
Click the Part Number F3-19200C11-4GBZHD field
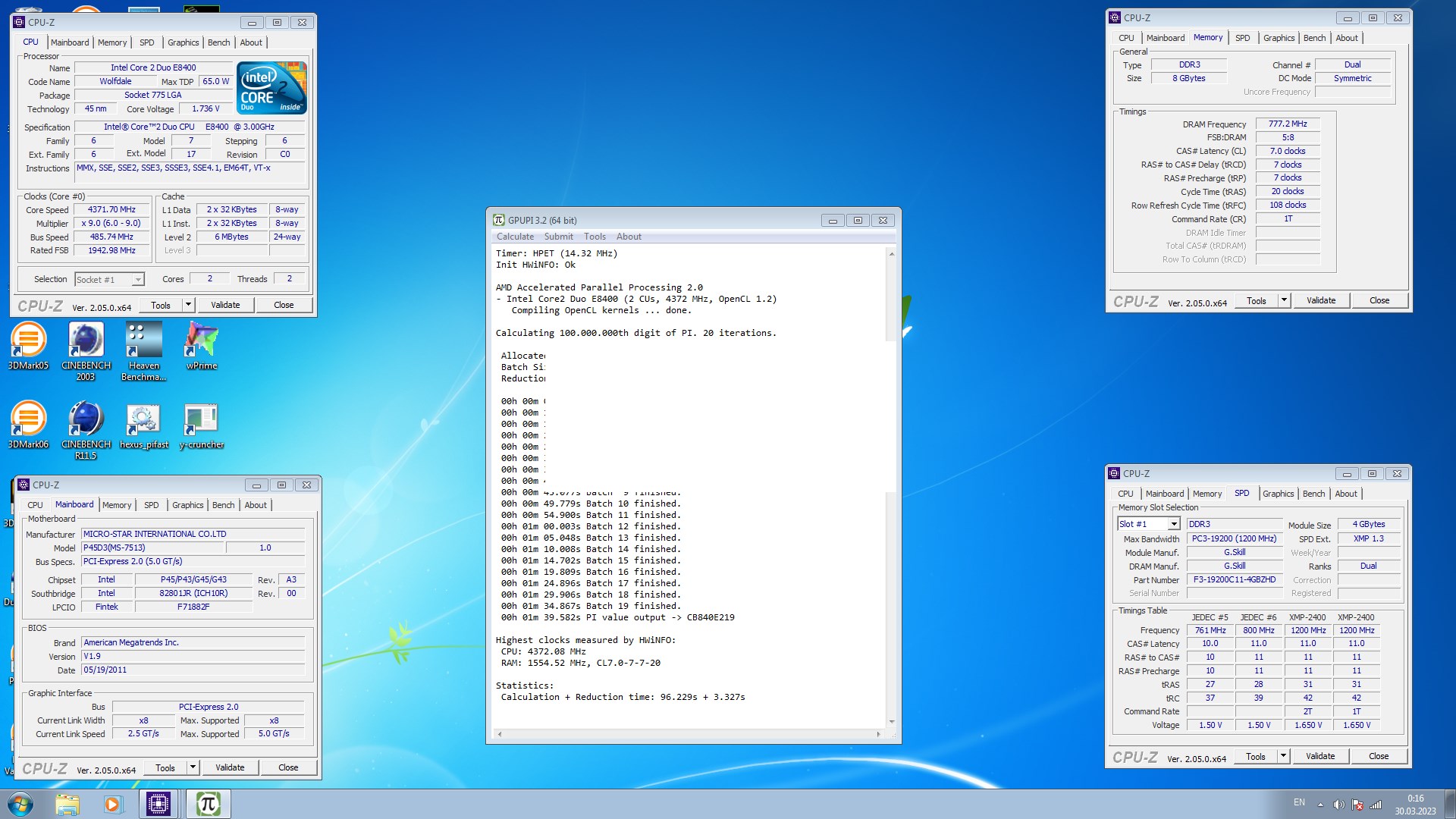(x=1235, y=579)
